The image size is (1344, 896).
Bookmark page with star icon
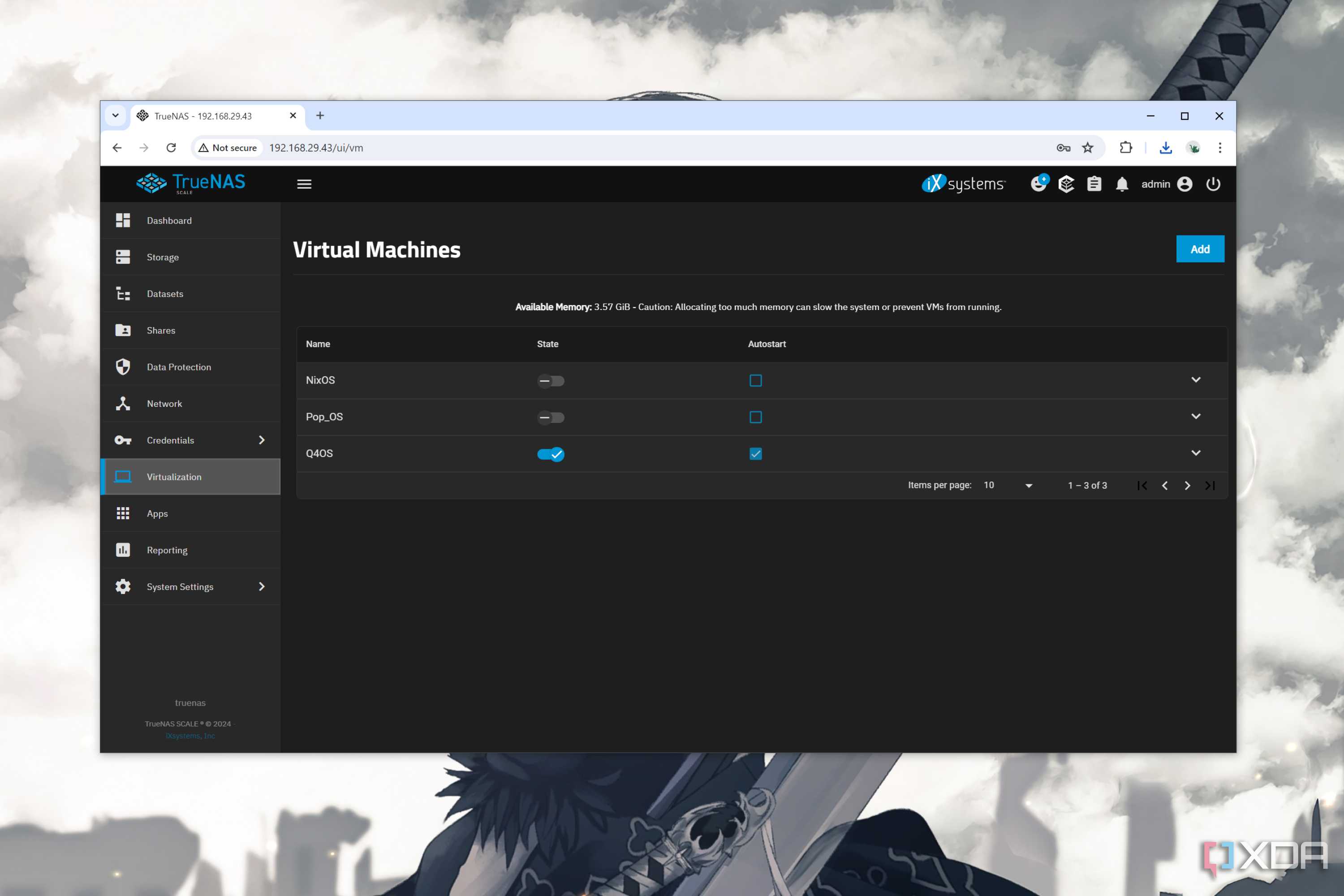1087,148
